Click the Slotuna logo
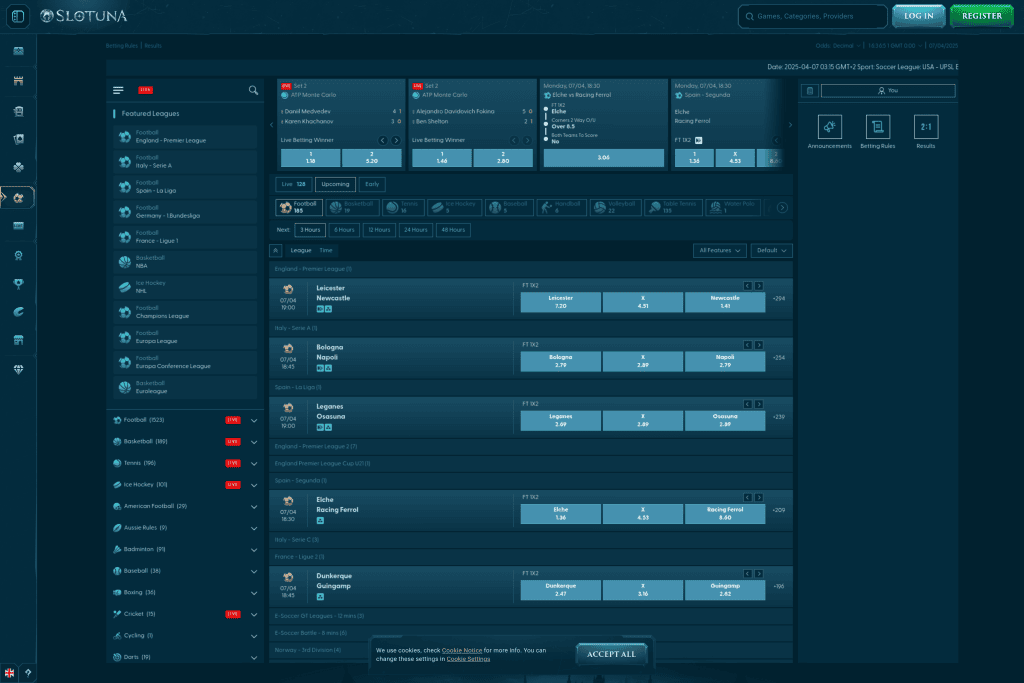The height and width of the screenshot is (683, 1024). (x=84, y=16)
